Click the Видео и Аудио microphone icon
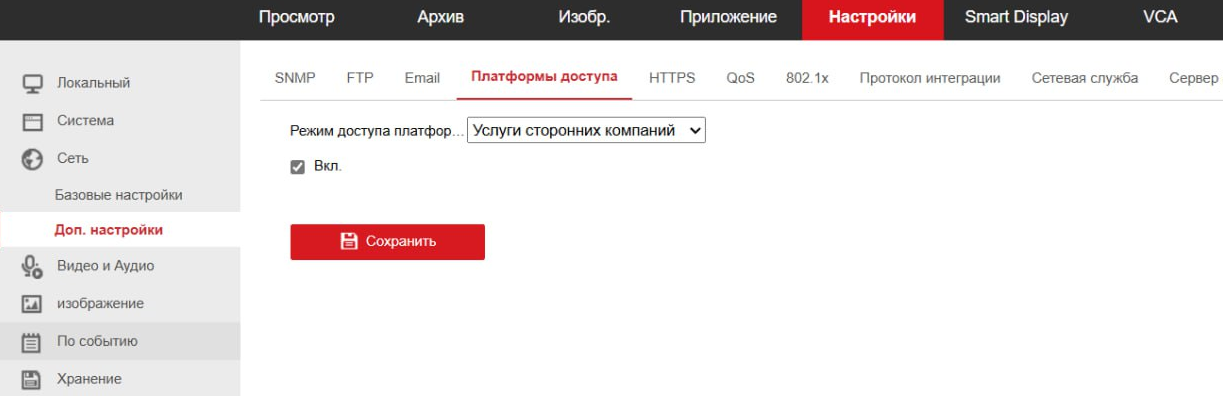The height and width of the screenshot is (396, 1223). 31,266
